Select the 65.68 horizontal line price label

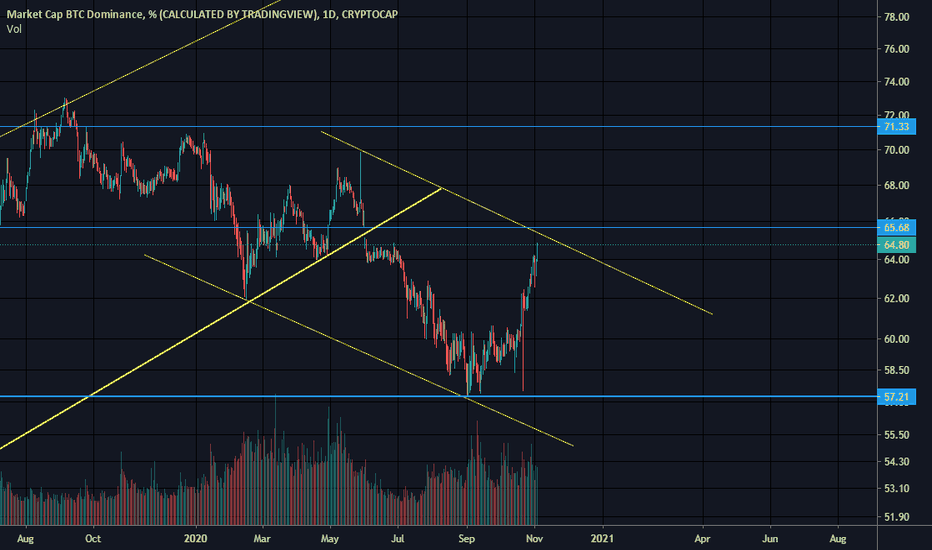coord(896,227)
